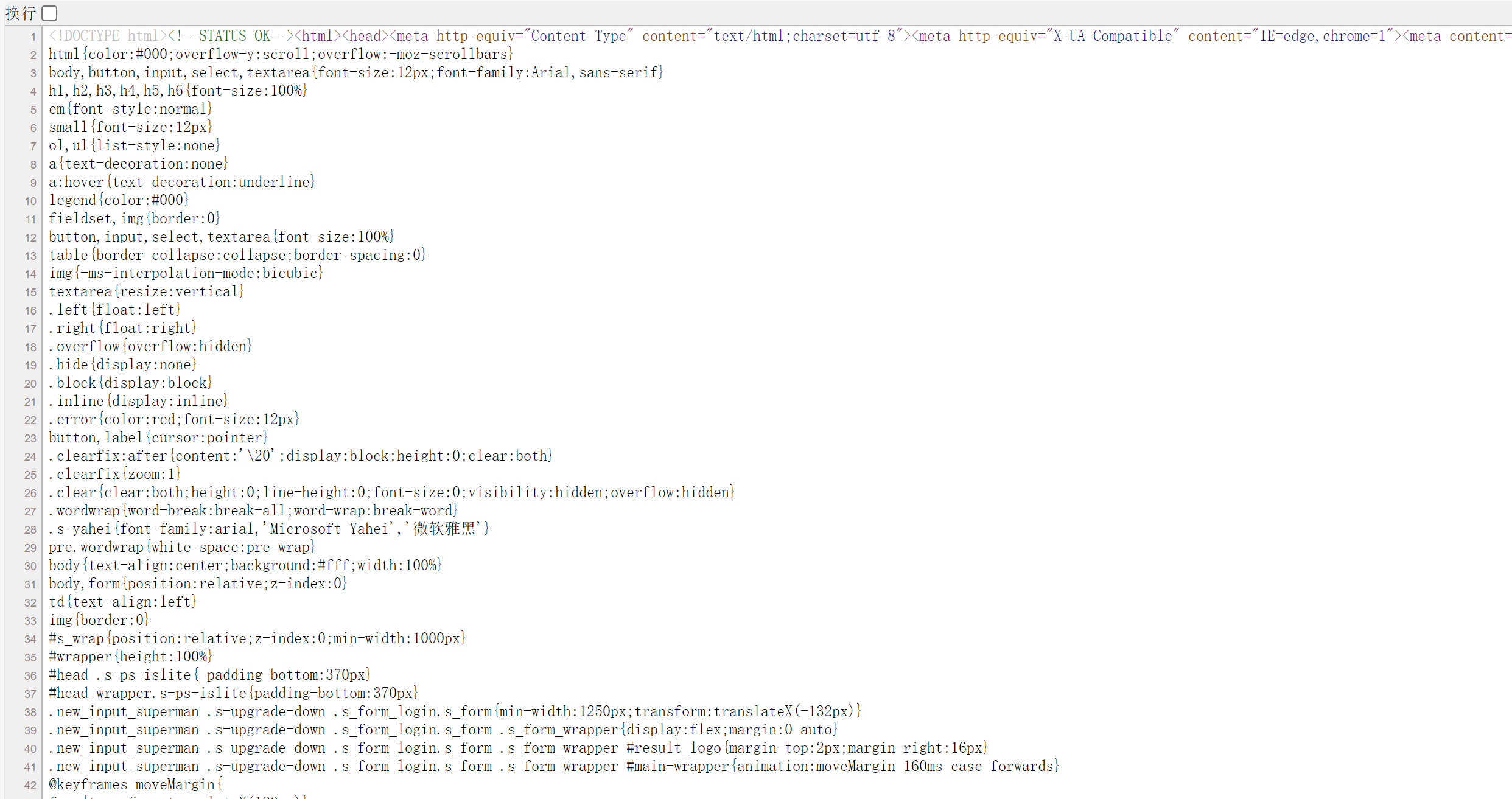Image resolution: width=1512 pixels, height=799 pixels.
Task: Click line number 42 in gutter
Action: coord(30,786)
